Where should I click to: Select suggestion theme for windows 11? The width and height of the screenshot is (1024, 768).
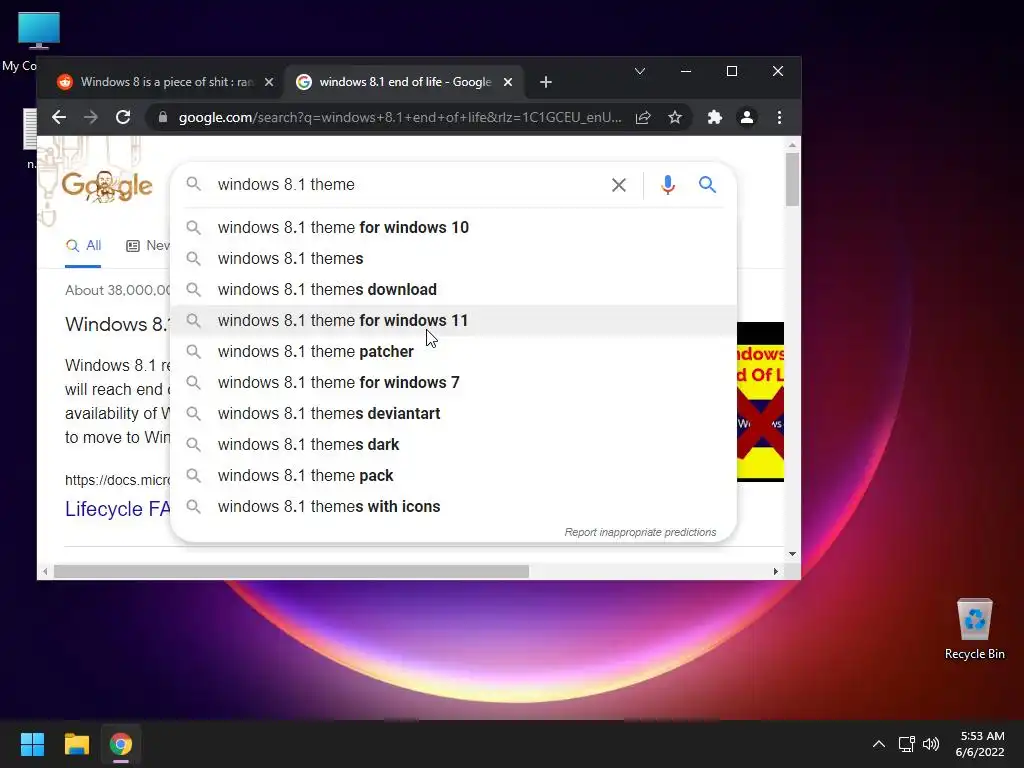453,321
